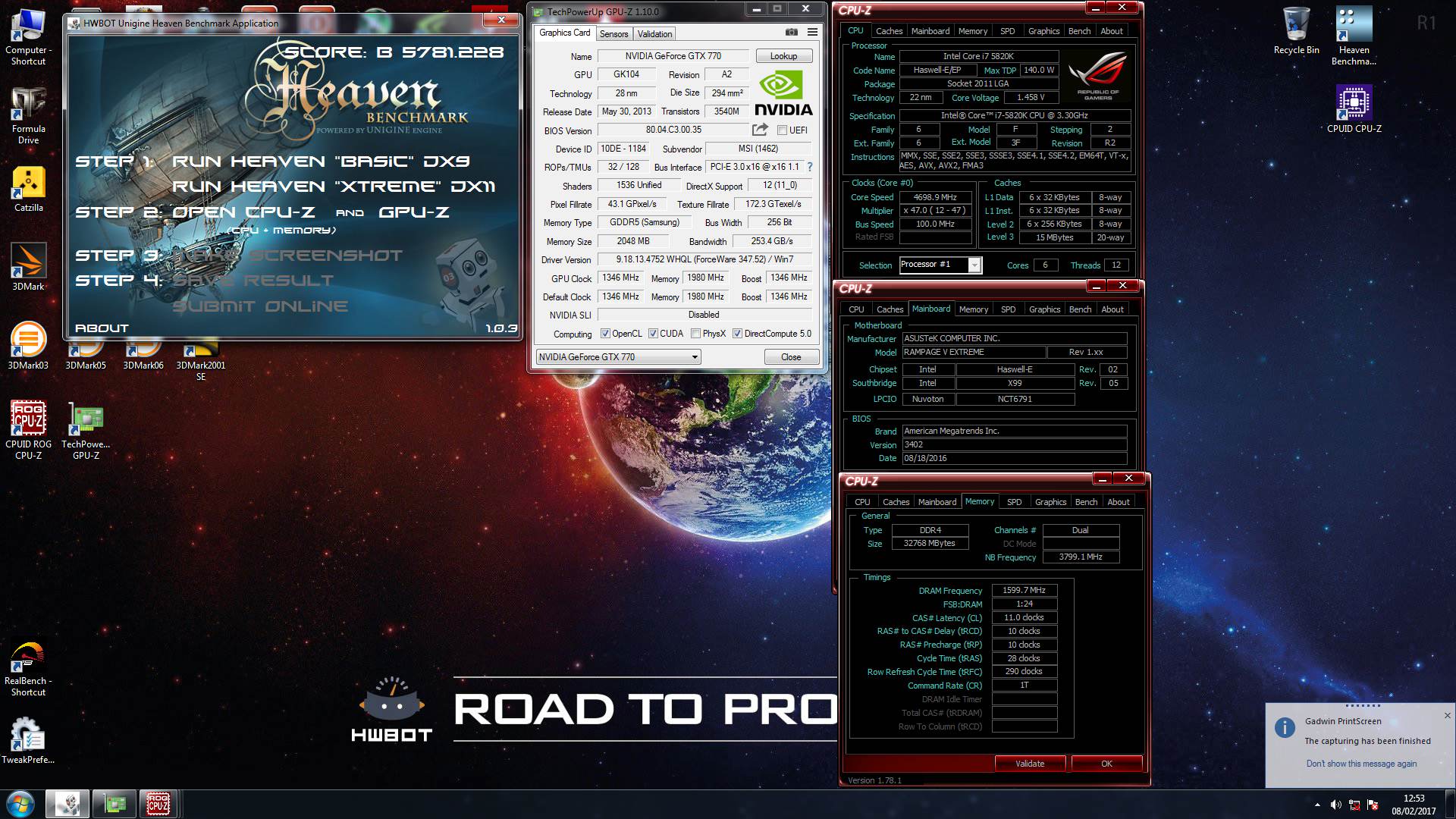Click Heaven benchmark taskbar button
Image resolution: width=1456 pixels, height=819 pixels.
(67, 803)
